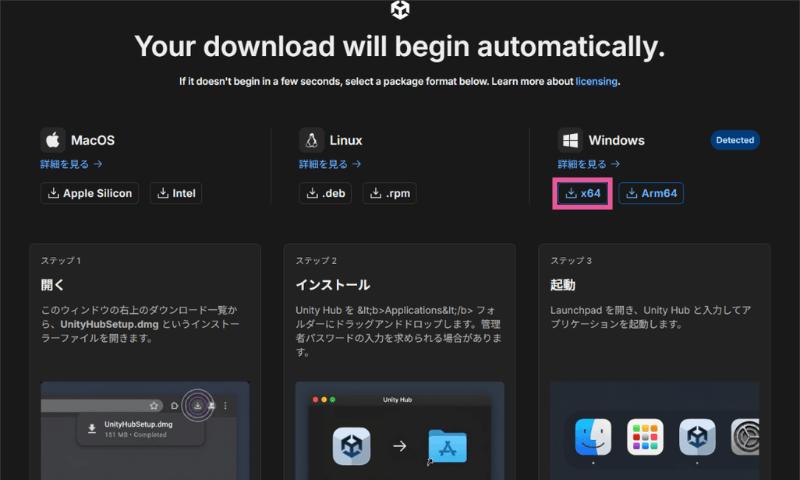Download the .deb package
800x480 pixels.
pos(326,193)
